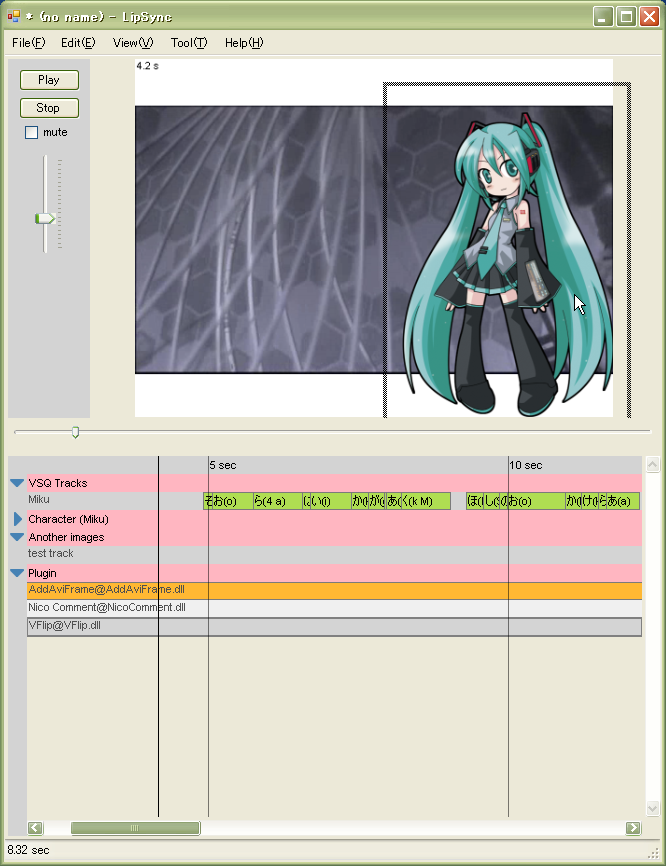
Task: Collapse the Plugin group
Action: [17, 573]
